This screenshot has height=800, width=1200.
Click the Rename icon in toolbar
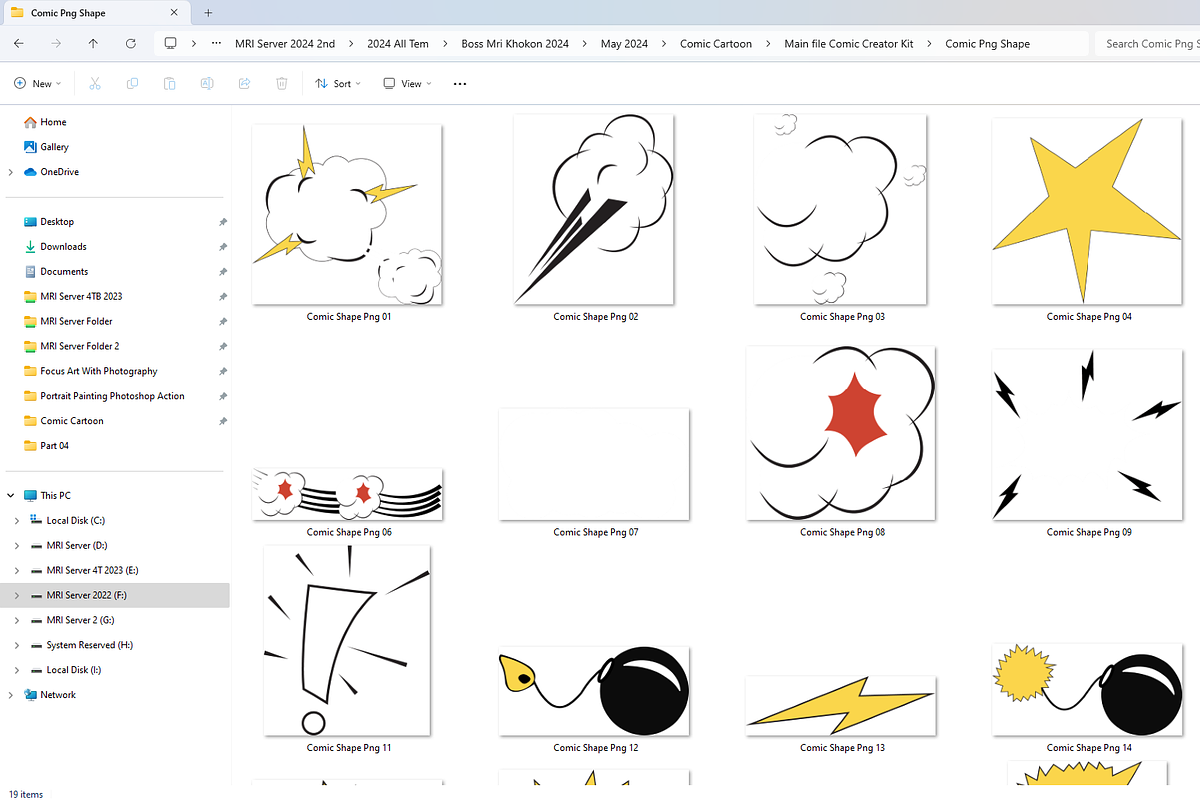pos(207,84)
